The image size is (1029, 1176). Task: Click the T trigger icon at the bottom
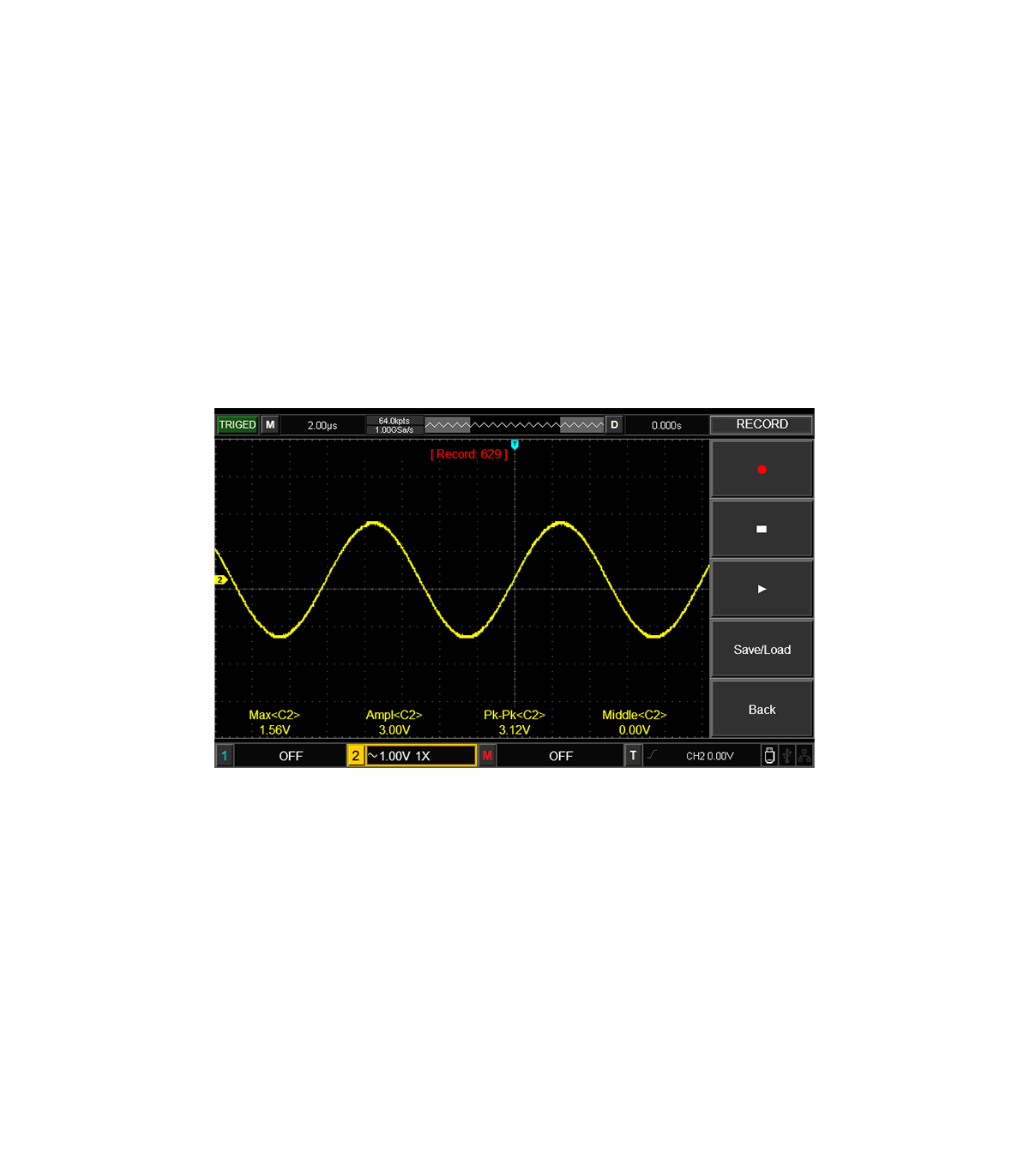tap(633, 755)
